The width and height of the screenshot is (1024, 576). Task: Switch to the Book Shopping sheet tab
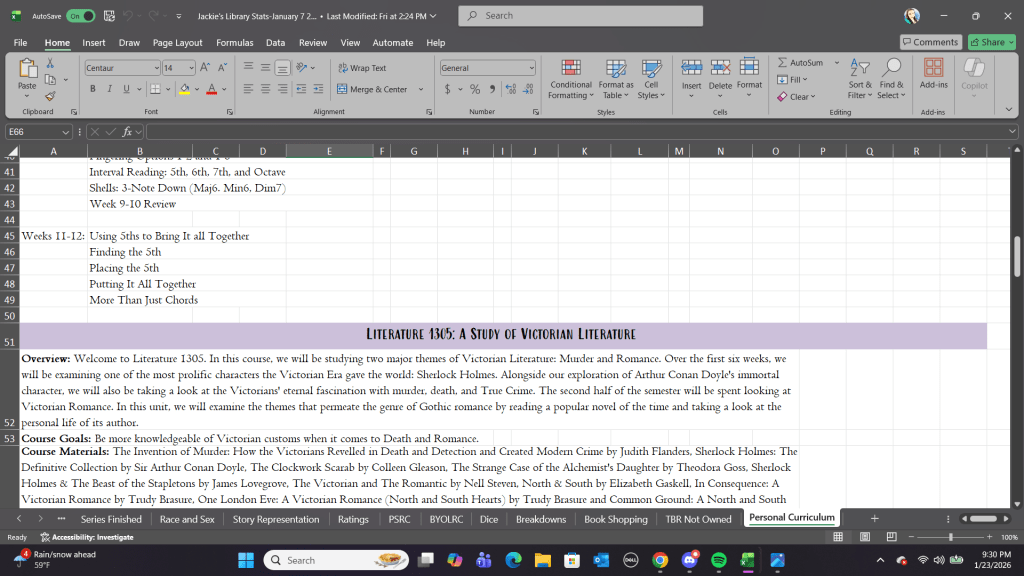coord(615,519)
